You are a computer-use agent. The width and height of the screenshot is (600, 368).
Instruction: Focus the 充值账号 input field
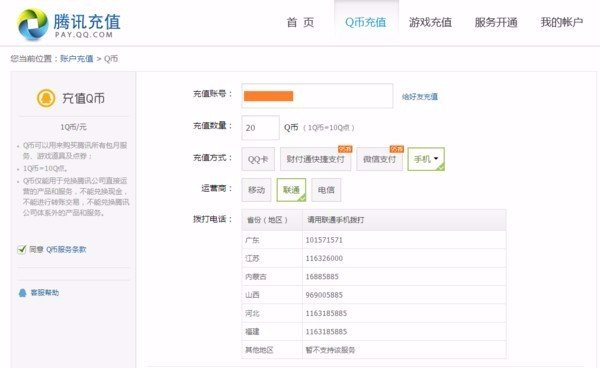coord(317,96)
